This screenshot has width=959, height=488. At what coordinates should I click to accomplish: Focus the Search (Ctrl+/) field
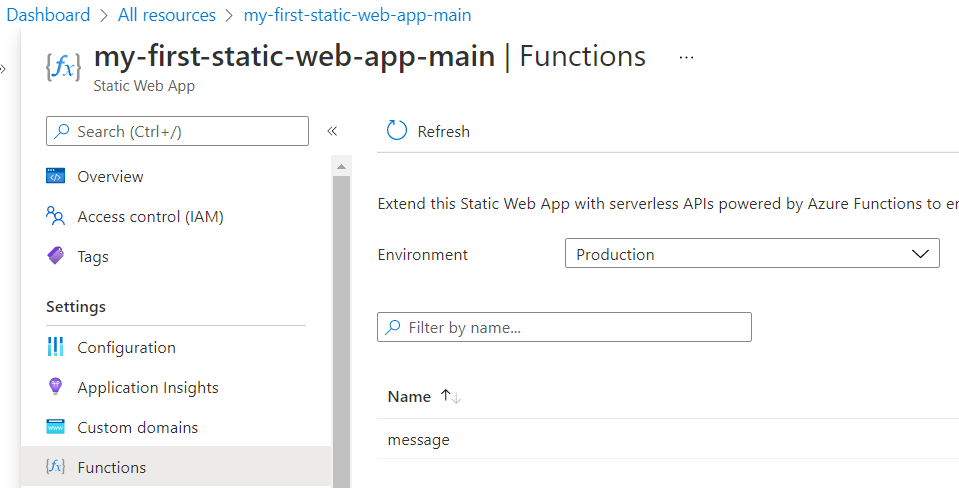point(177,131)
